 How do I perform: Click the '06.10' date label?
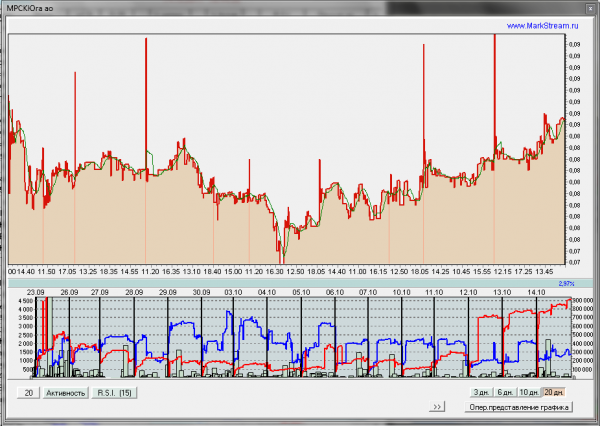(x=335, y=292)
